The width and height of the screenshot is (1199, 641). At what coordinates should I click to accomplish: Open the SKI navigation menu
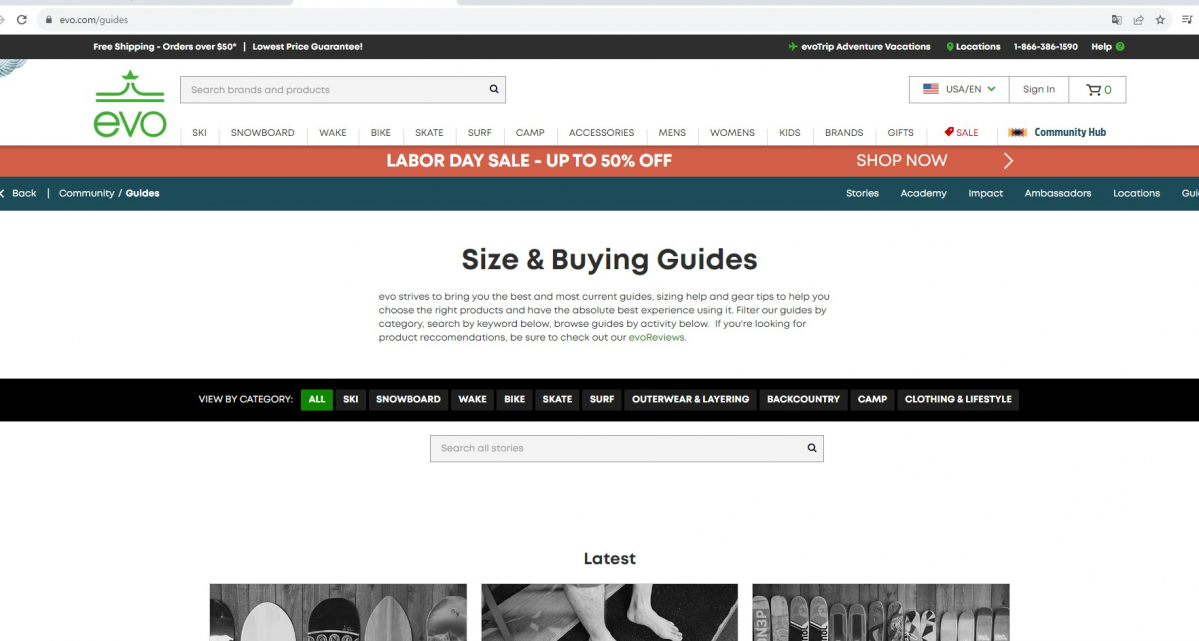click(200, 132)
